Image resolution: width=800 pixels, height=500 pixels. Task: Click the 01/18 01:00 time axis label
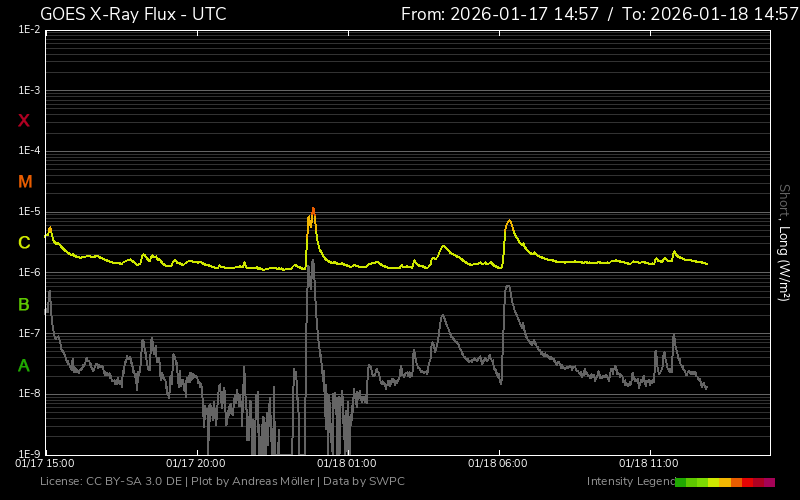coord(346,464)
